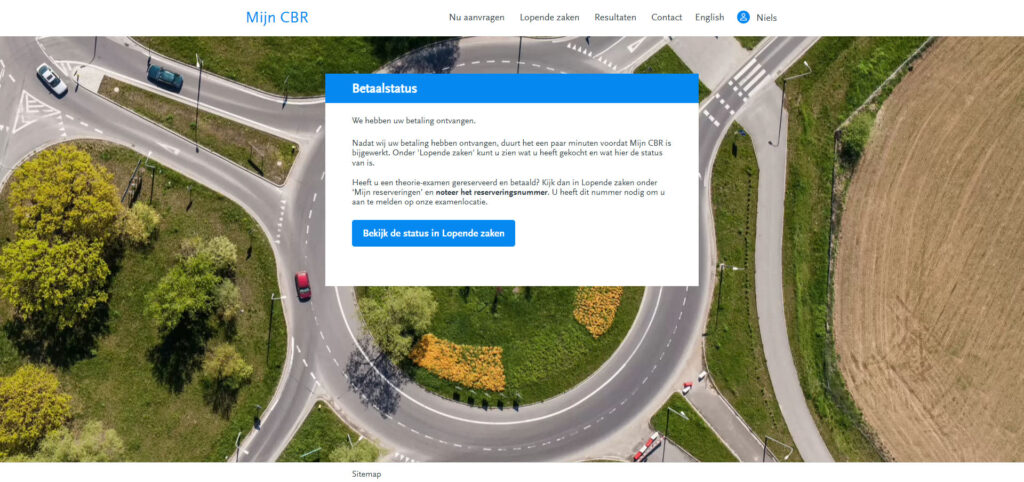The image size is (1024, 482).
Task: Click the Mijn CBR logo
Action: pos(277,17)
